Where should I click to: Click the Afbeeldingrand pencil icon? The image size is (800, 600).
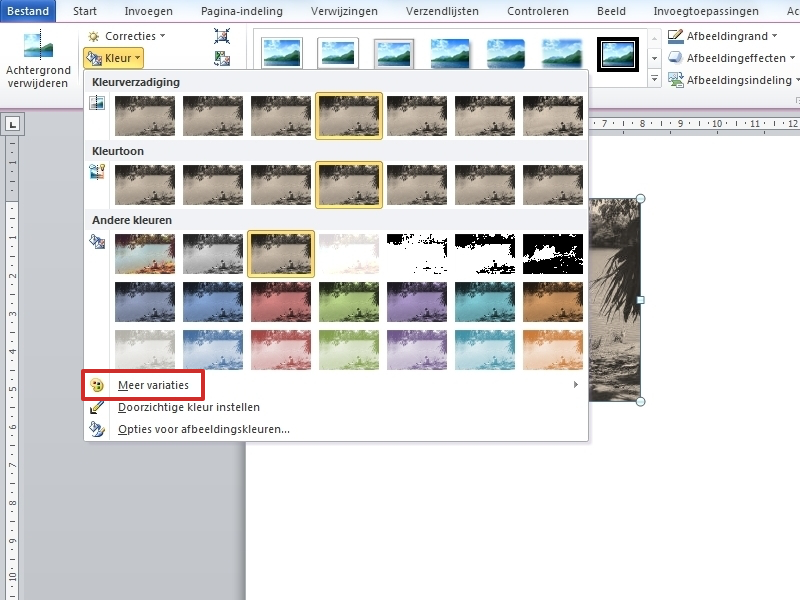point(676,36)
